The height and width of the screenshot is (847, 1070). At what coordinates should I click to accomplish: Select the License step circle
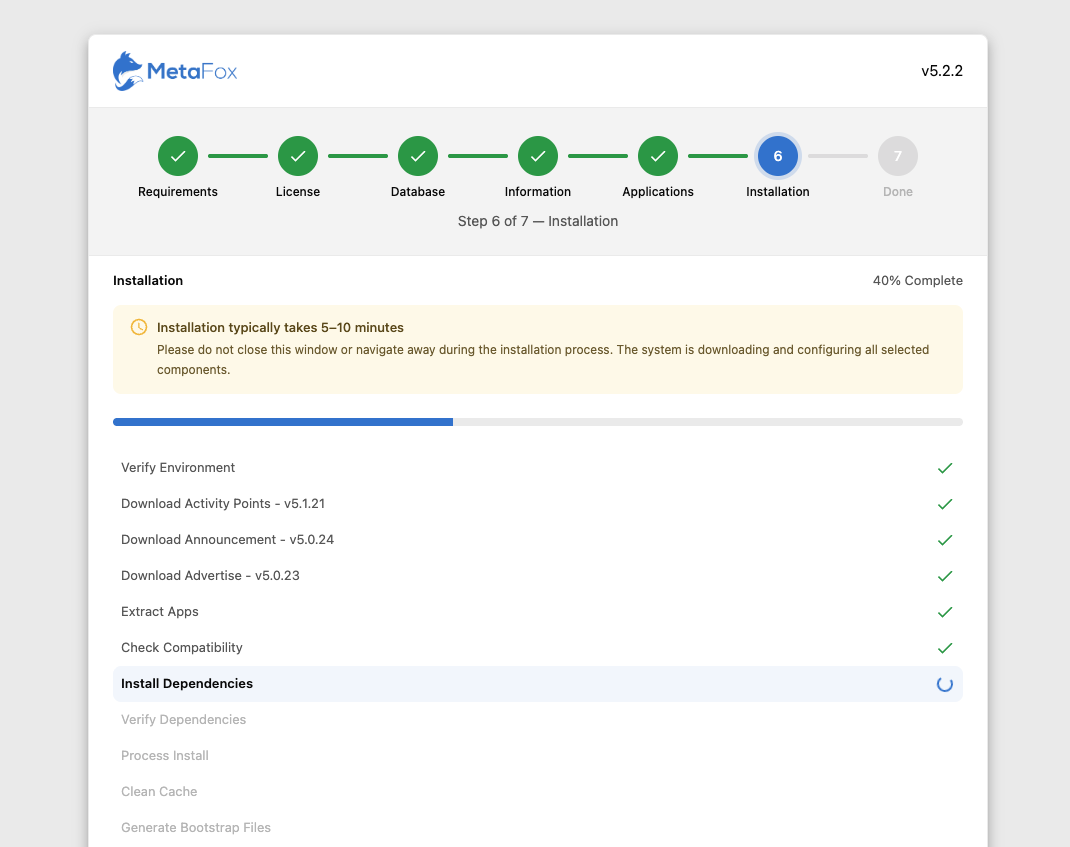pos(298,156)
